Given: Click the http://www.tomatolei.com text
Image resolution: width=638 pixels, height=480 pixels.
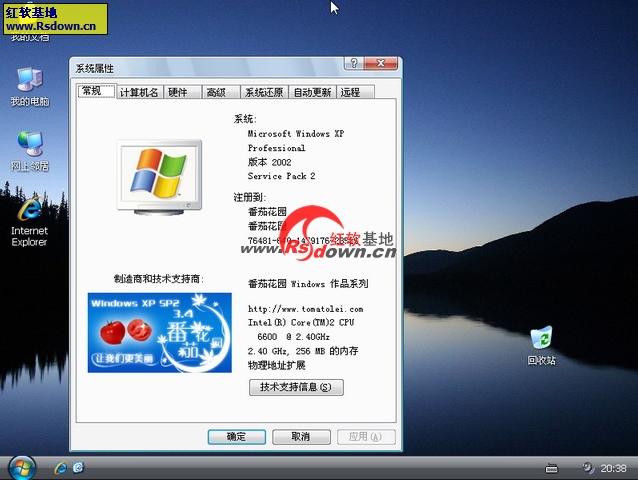Looking at the screenshot, I should 306,309.
